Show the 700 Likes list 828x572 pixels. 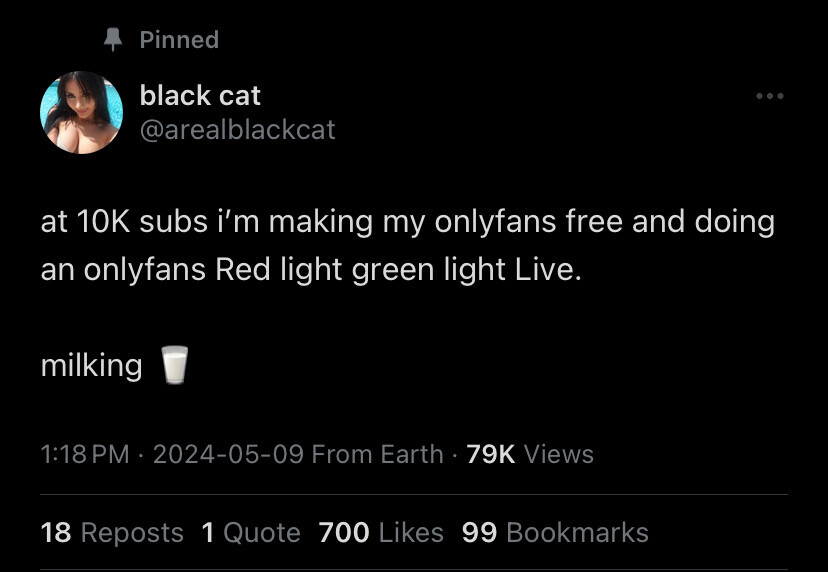pos(381,532)
